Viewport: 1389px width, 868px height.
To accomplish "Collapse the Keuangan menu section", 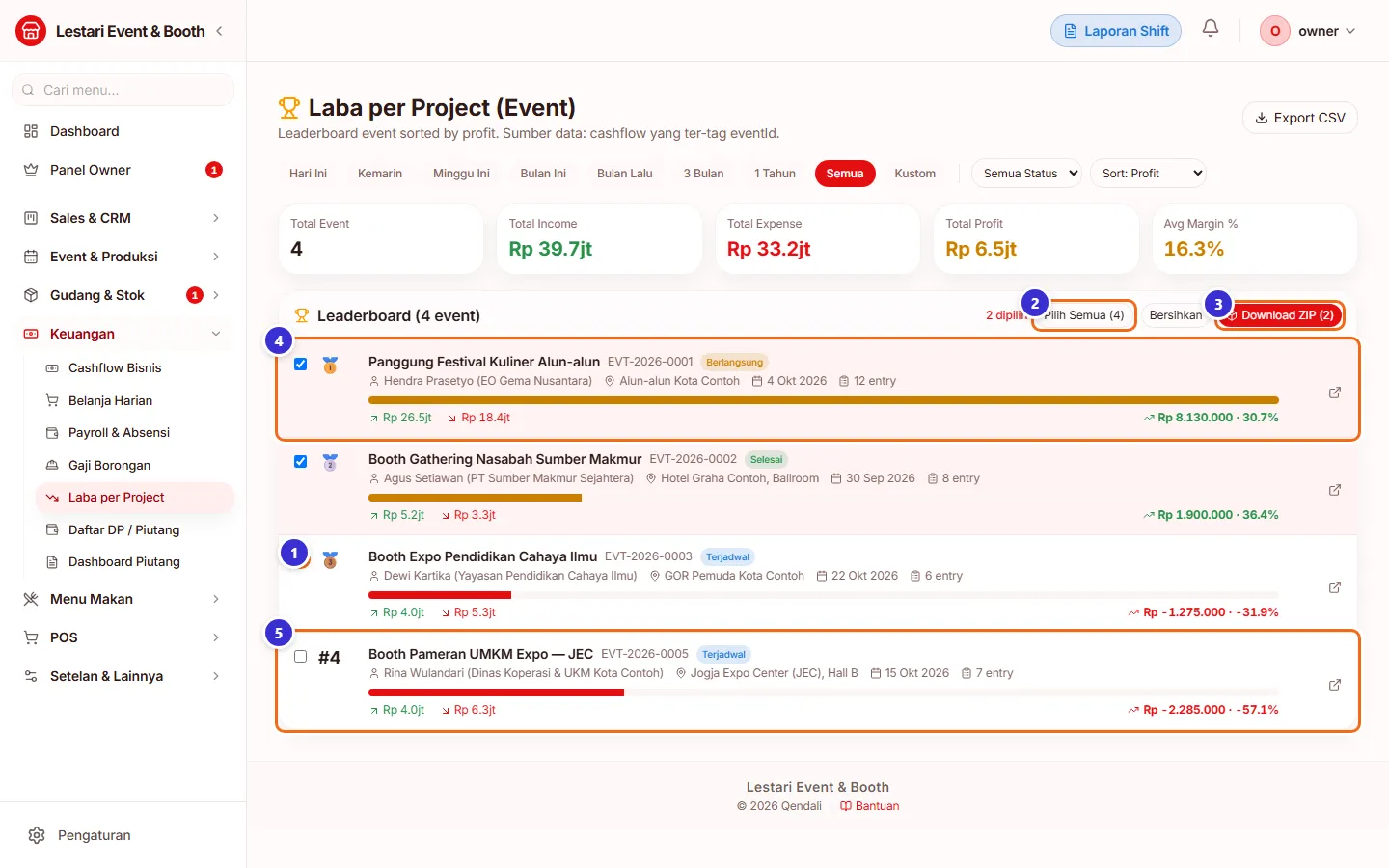I will (x=123, y=334).
